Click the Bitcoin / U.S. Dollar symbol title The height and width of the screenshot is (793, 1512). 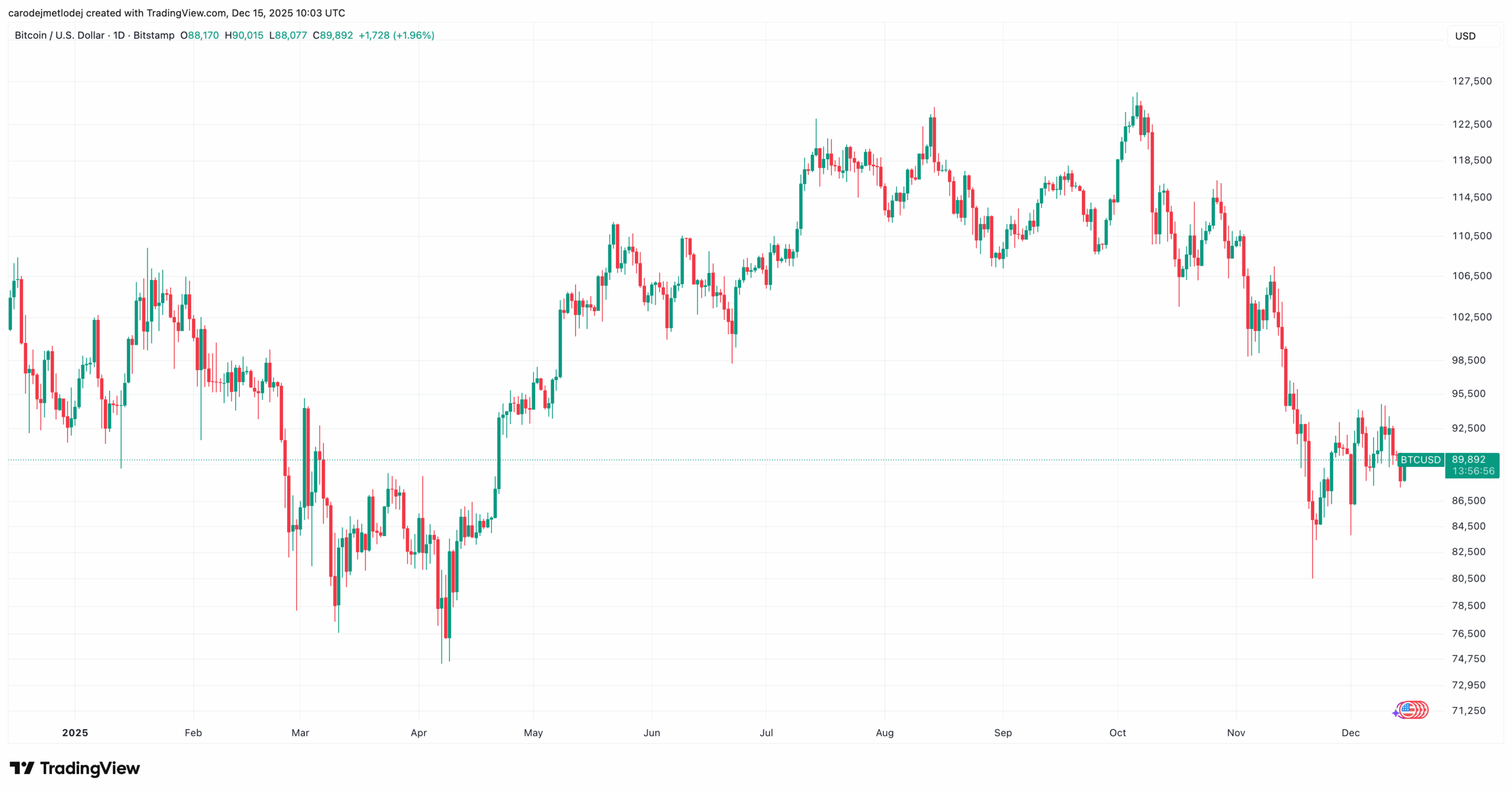(60, 35)
